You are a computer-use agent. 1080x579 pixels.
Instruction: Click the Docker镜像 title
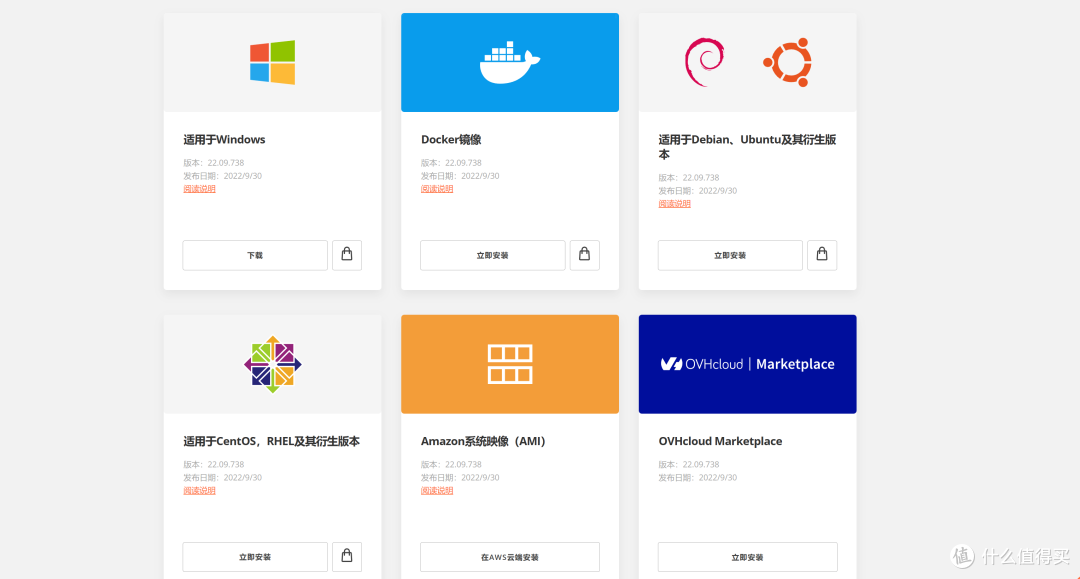click(451, 139)
